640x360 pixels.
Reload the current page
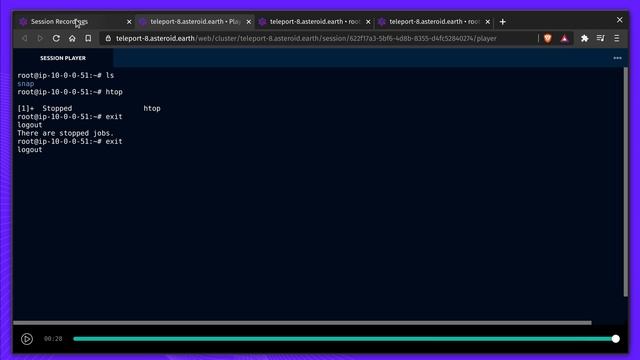pyautogui.click(x=56, y=38)
